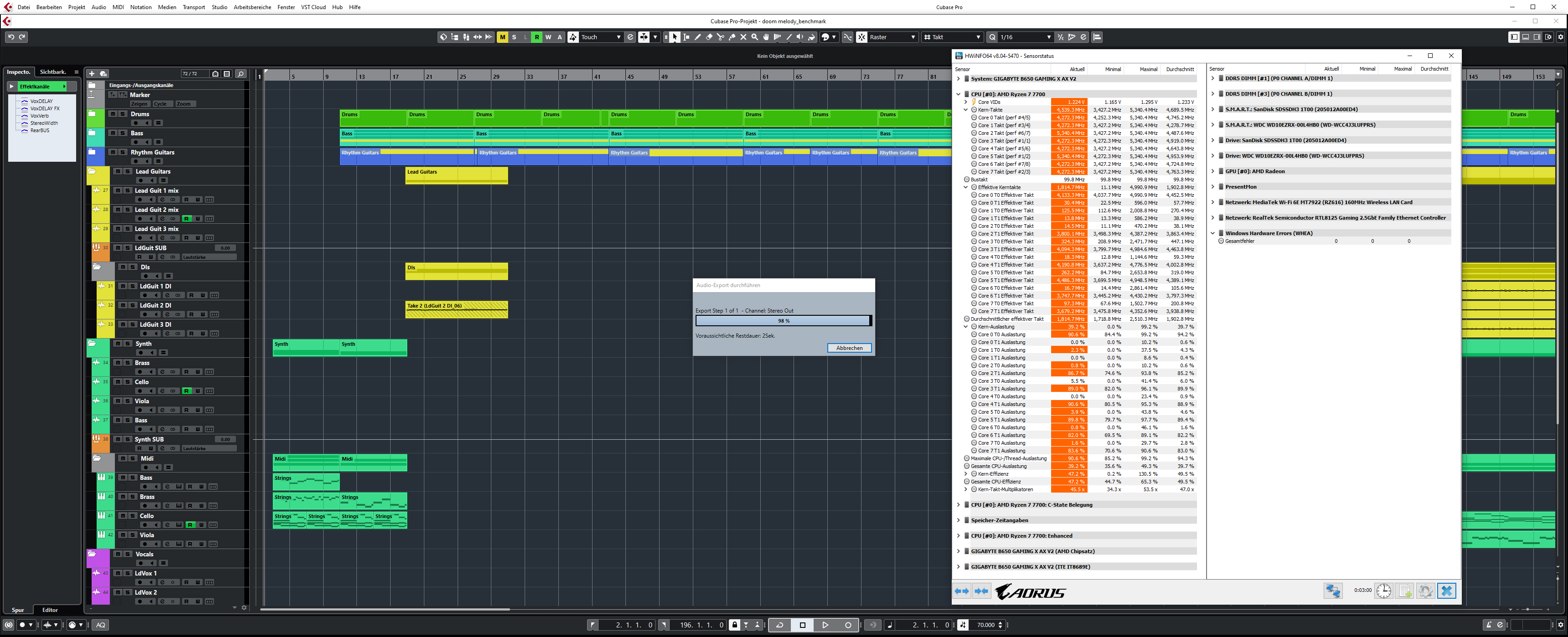This screenshot has width=1568, height=637.
Task: Select the Scissors split tool
Action: (721, 37)
